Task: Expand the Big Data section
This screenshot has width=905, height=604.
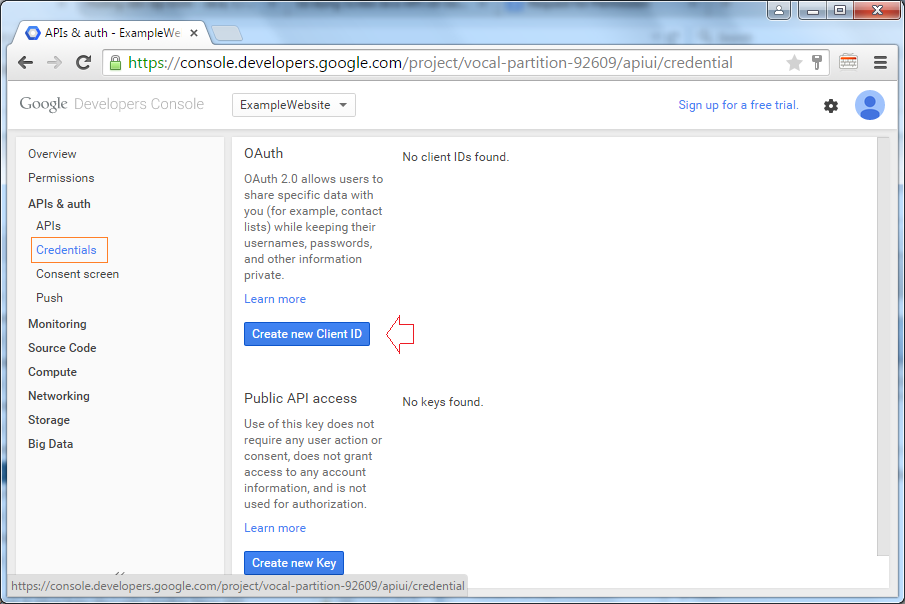Action: [51, 444]
